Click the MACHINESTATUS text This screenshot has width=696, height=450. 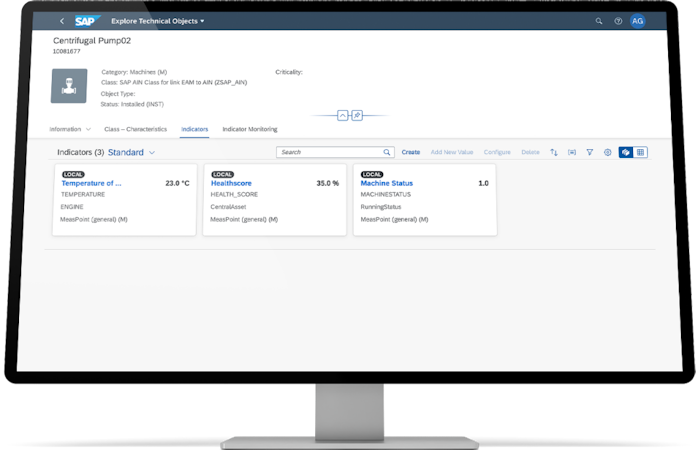(386, 194)
